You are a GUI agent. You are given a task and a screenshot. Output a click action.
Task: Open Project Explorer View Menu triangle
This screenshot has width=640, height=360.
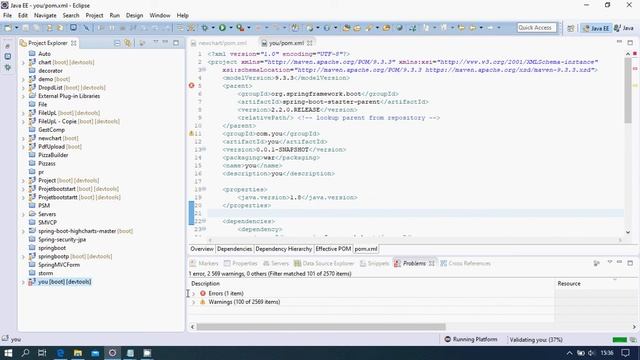(x=156, y=42)
